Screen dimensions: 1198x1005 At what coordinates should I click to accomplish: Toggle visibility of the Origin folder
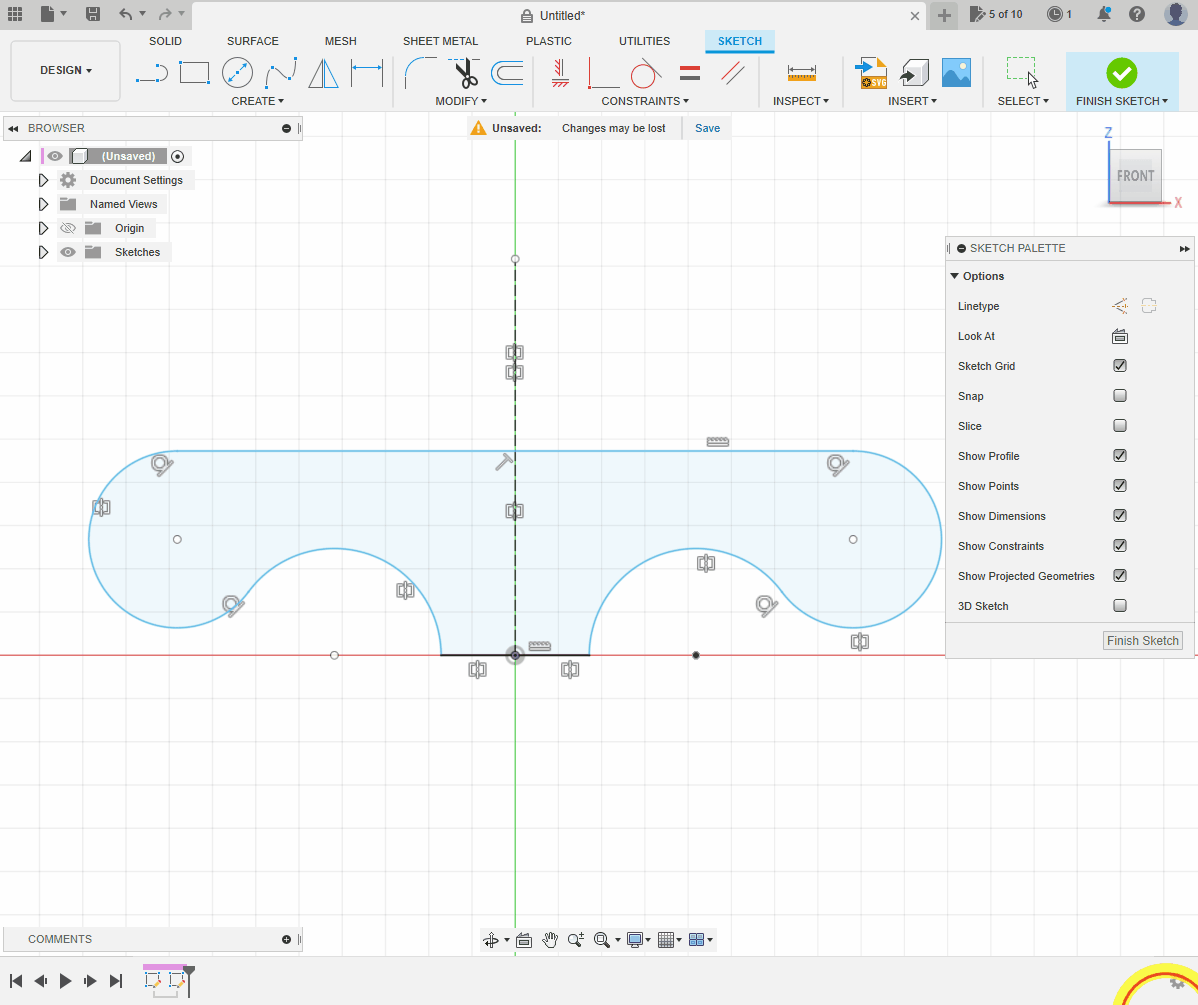coord(68,228)
